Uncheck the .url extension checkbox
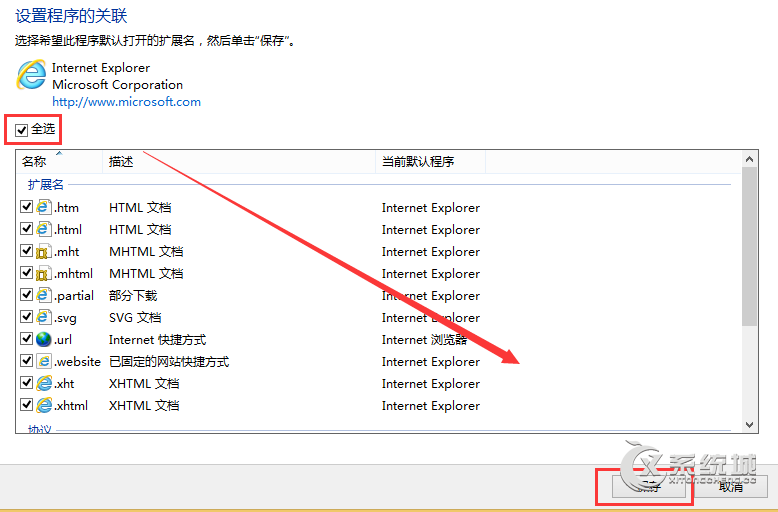 tap(26, 338)
